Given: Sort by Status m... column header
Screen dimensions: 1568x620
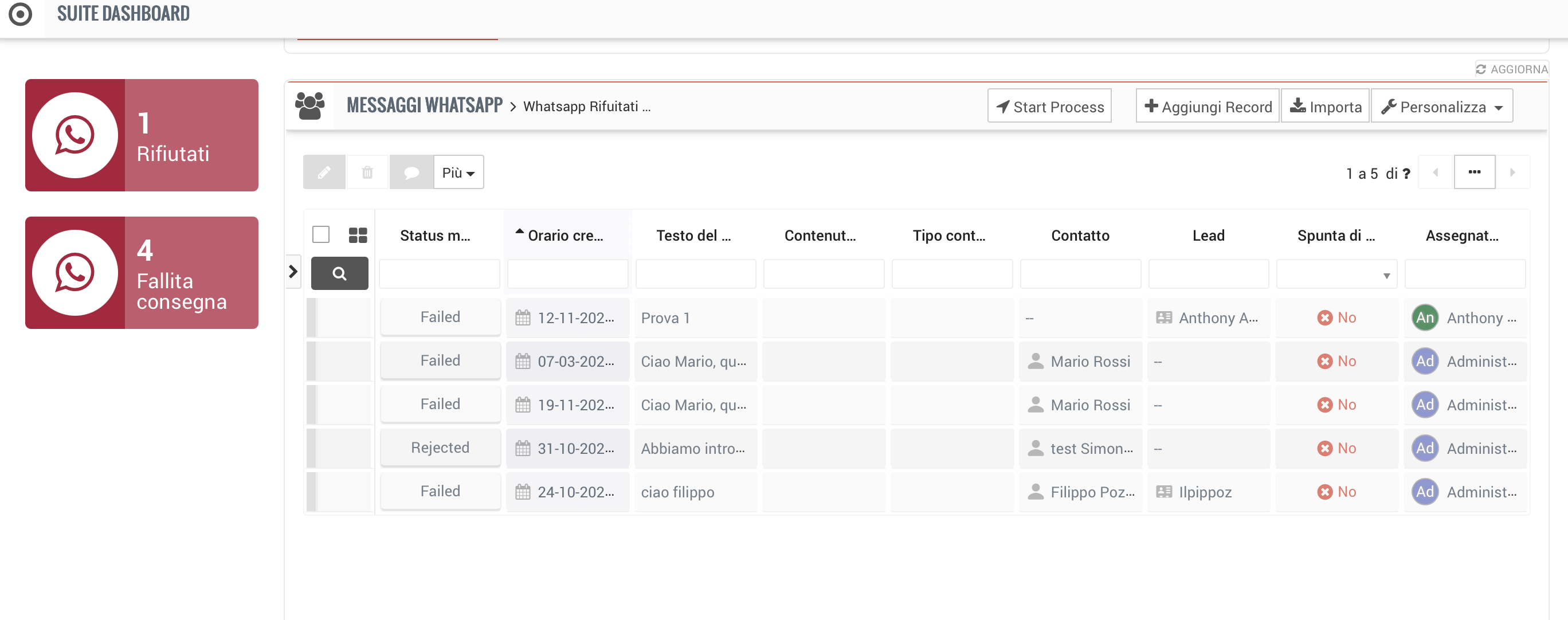Looking at the screenshot, I should pyautogui.click(x=435, y=236).
